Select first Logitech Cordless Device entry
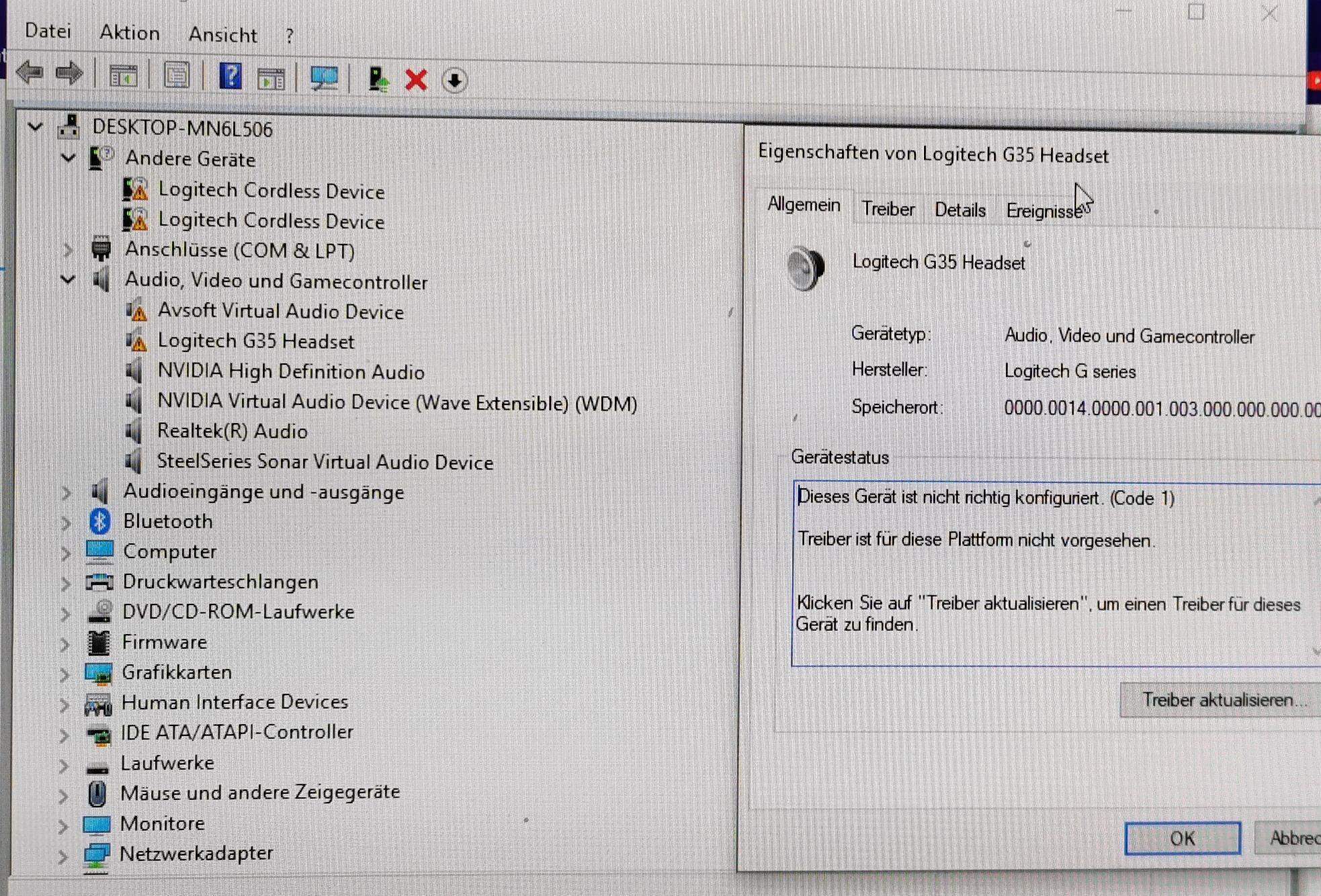Image resolution: width=1321 pixels, height=896 pixels. pyautogui.click(x=271, y=191)
